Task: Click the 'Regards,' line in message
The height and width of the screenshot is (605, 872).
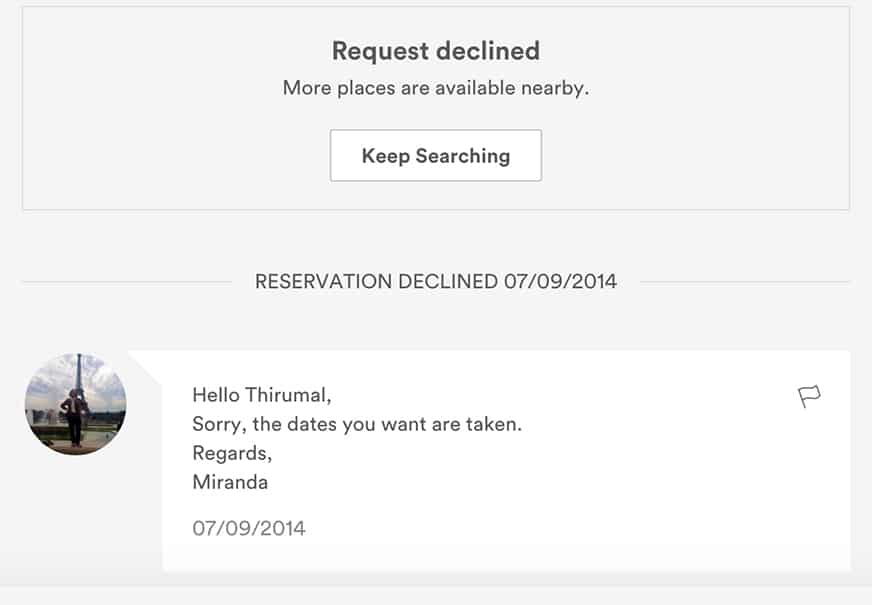Action: coord(232,453)
